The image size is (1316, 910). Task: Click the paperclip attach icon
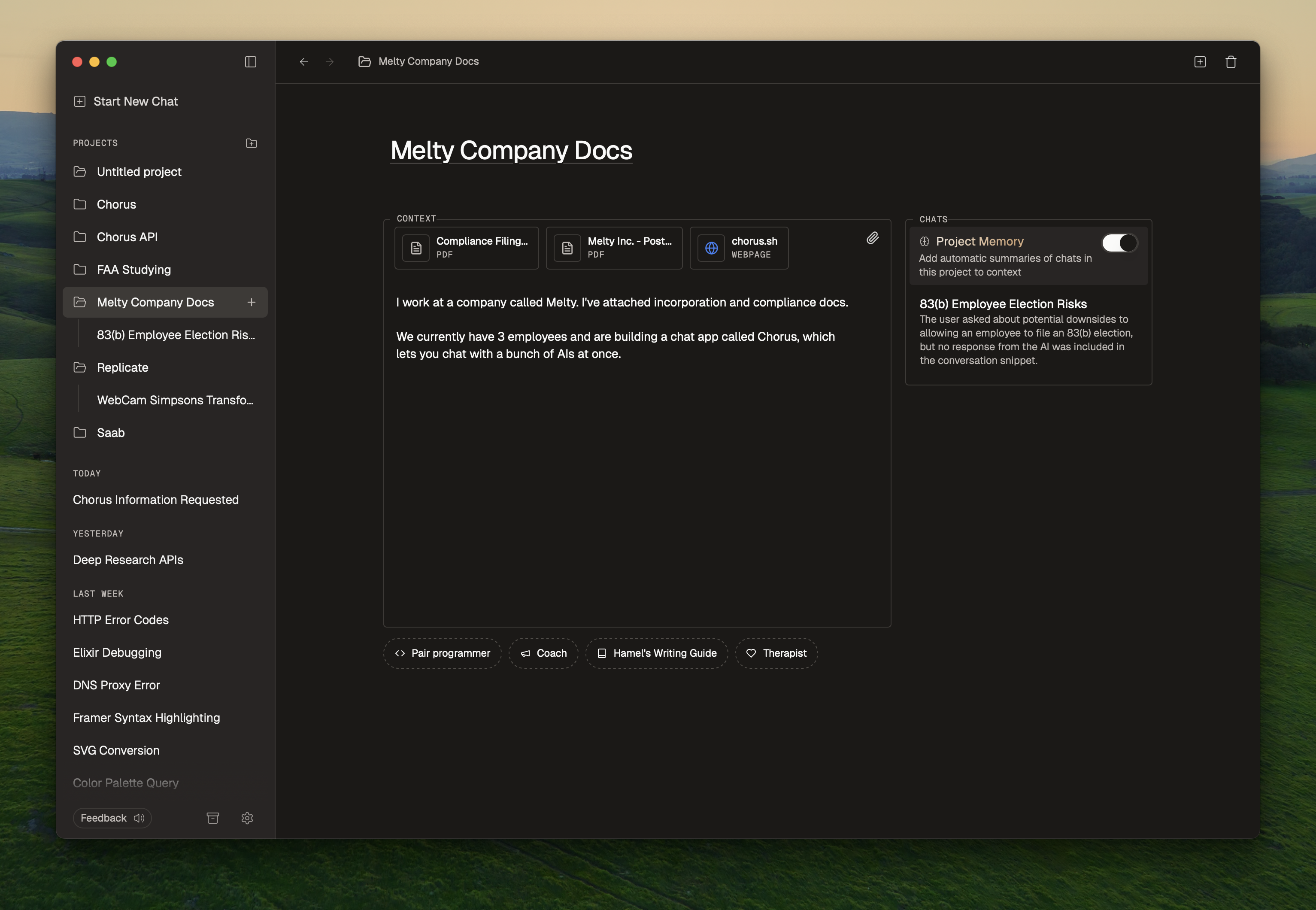pos(872,238)
